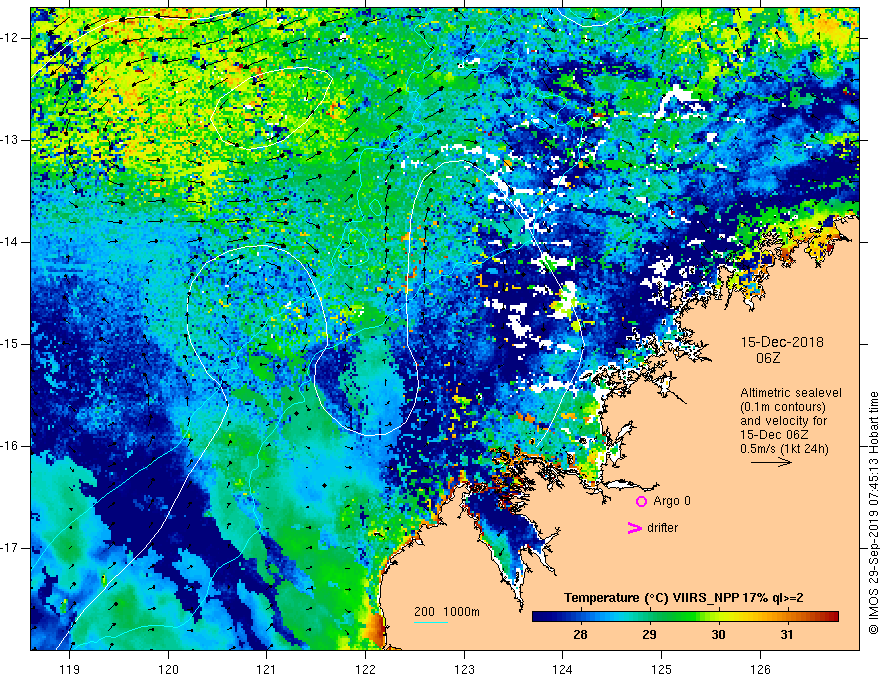Click the IMOS copyright timestamp text
880x680 pixels.
(x=873, y=513)
